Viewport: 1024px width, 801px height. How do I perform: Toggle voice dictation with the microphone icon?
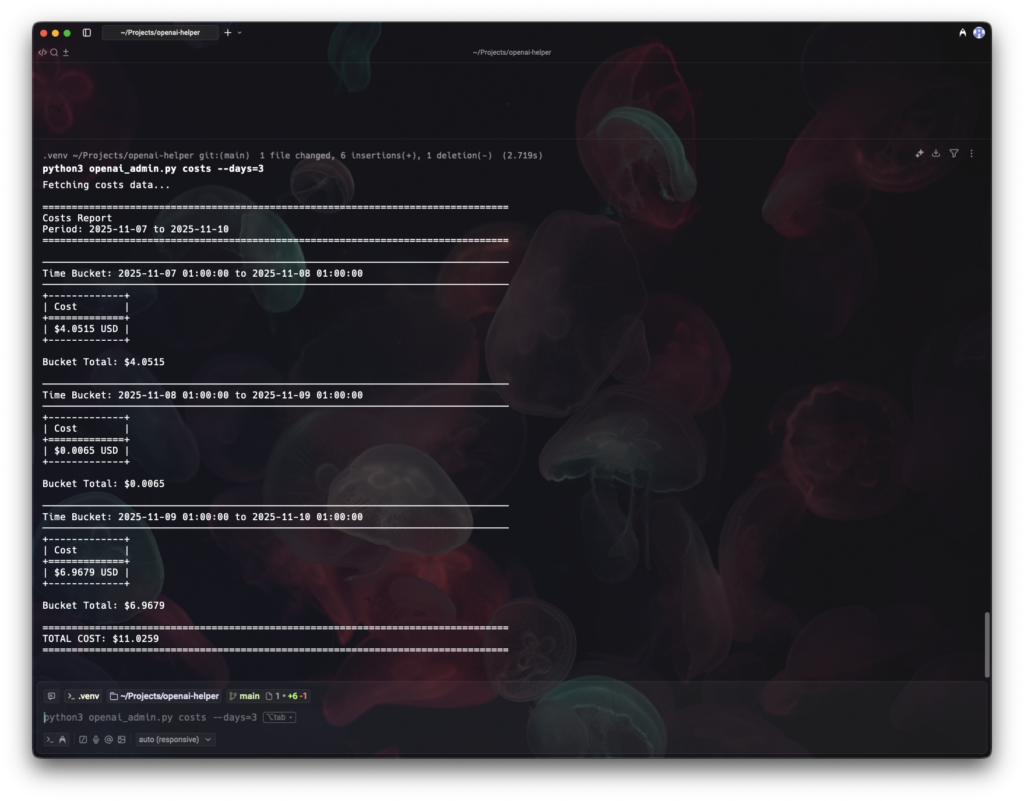pyautogui.click(x=95, y=739)
